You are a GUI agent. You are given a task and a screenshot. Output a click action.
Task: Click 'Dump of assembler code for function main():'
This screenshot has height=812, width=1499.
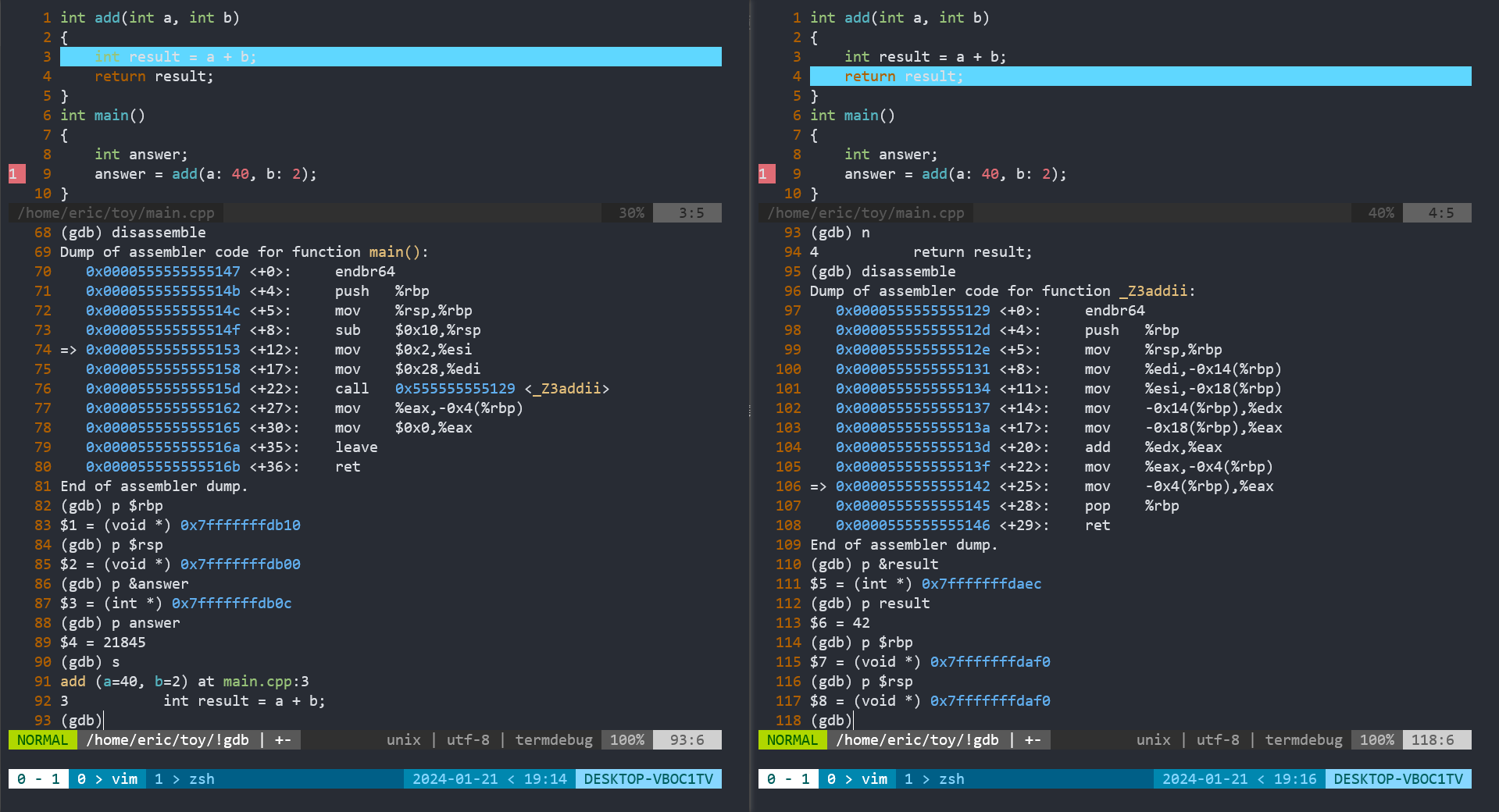244,252
